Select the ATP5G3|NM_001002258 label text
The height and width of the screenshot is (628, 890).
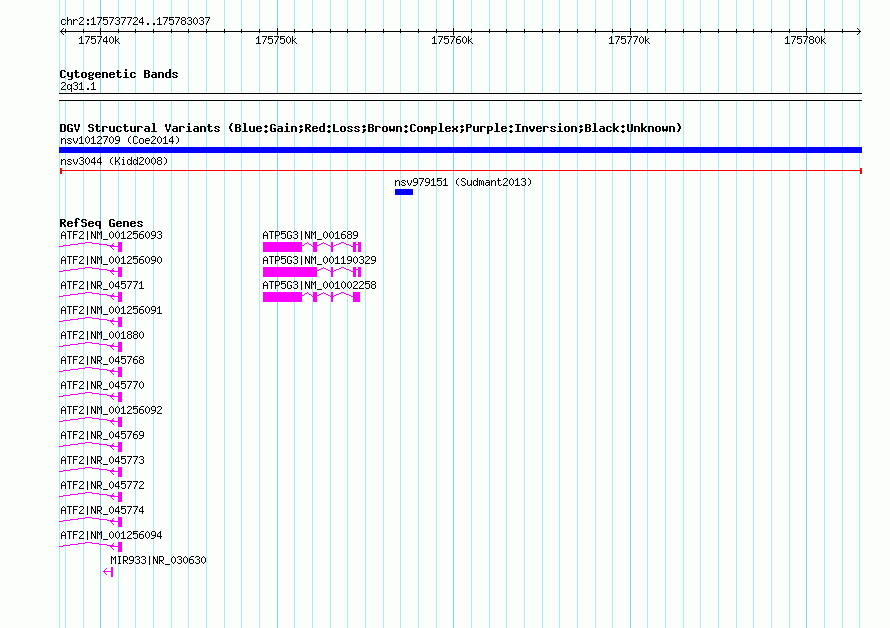(x=319, y=285)
